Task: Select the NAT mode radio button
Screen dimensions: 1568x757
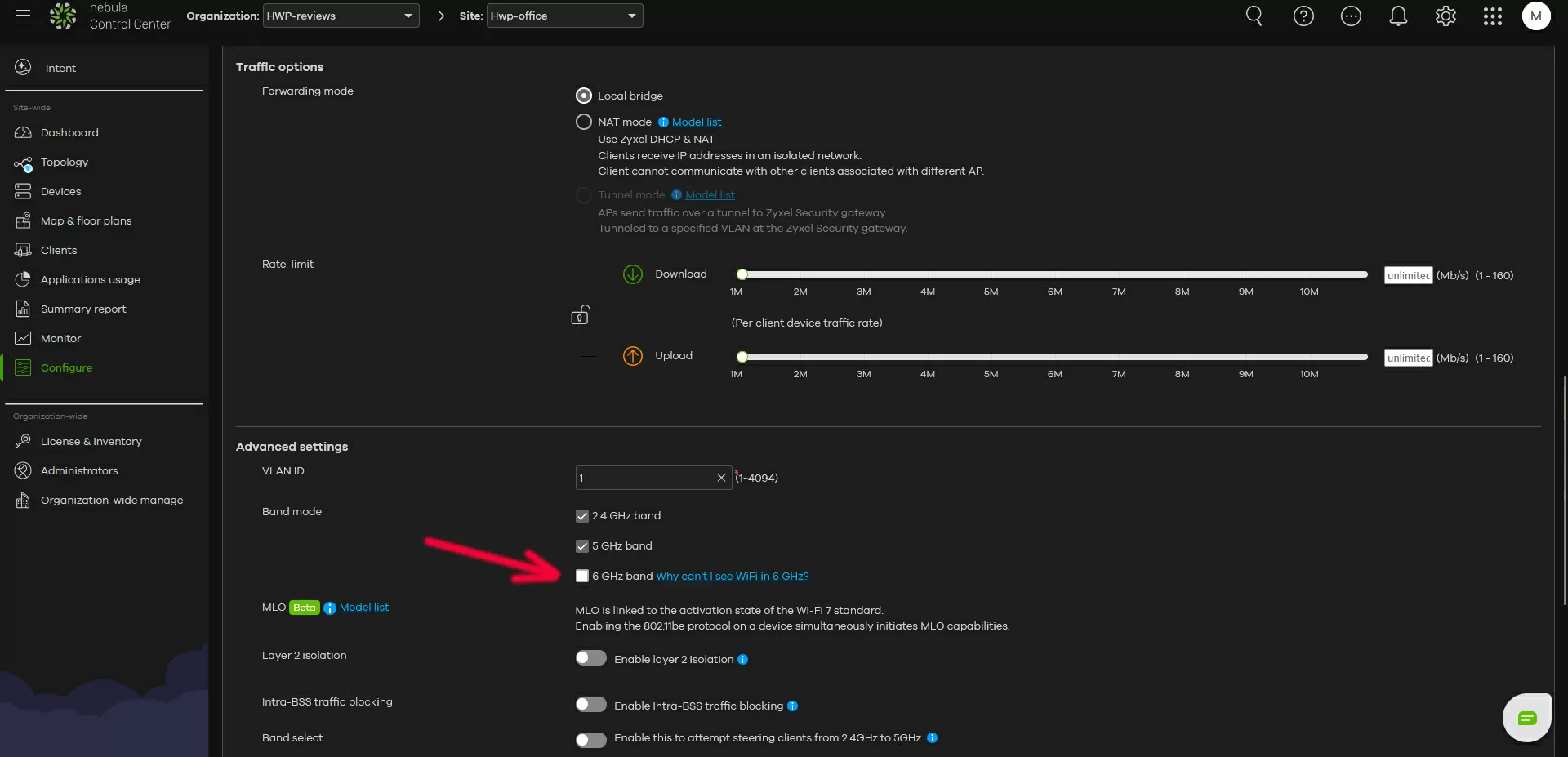Action: pos(583,122)
